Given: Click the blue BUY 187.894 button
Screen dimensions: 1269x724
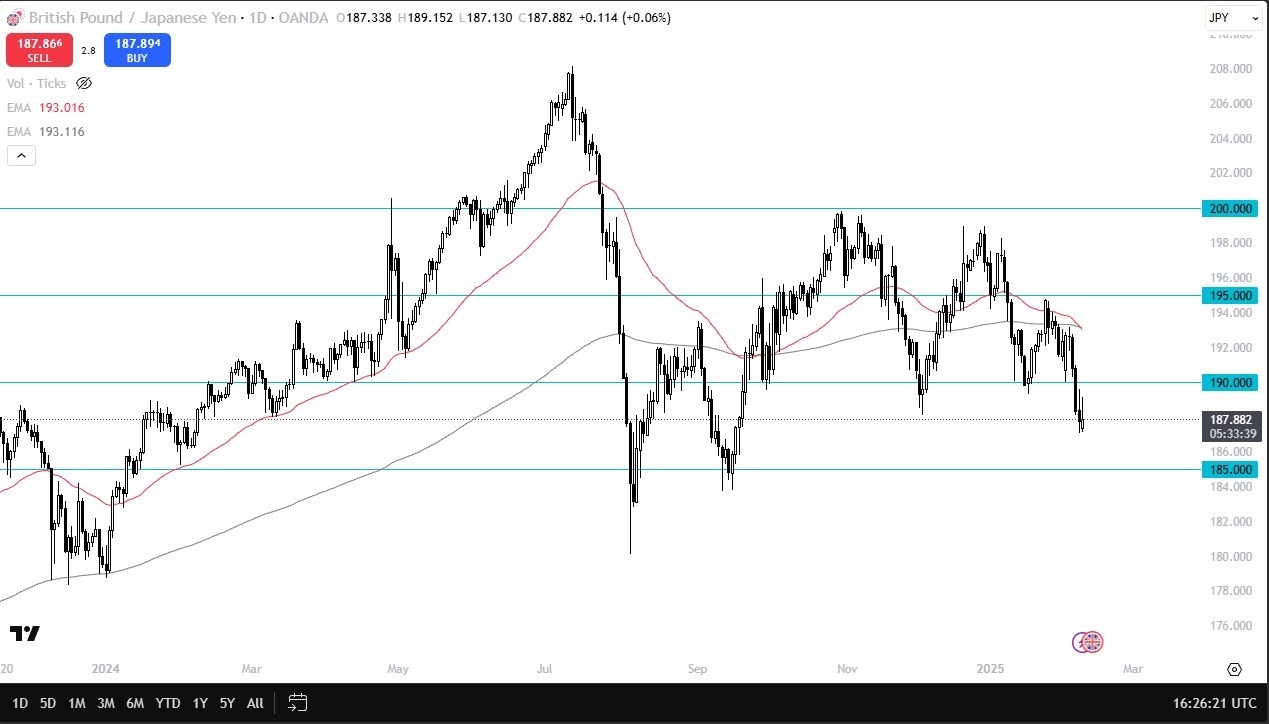Looking at the screenshot, I should pos(137,48).
